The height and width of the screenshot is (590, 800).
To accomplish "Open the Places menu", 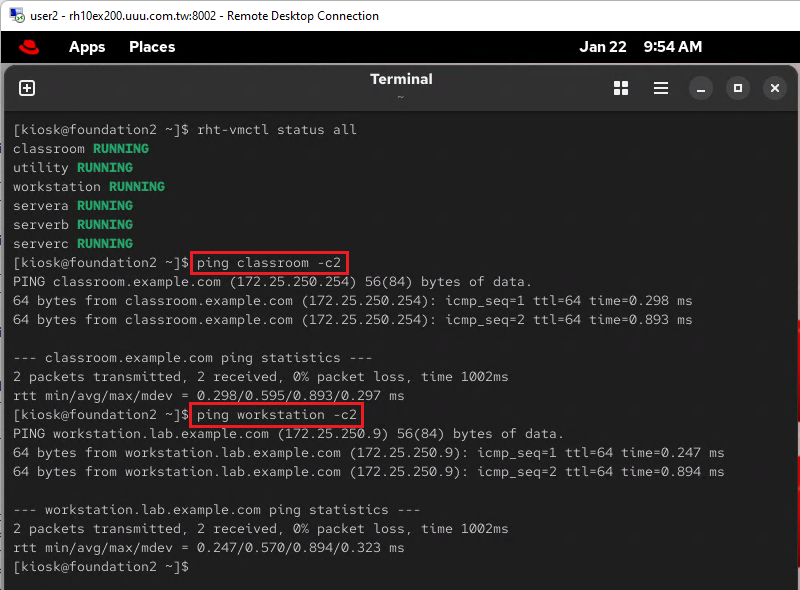I will (152, 47).
